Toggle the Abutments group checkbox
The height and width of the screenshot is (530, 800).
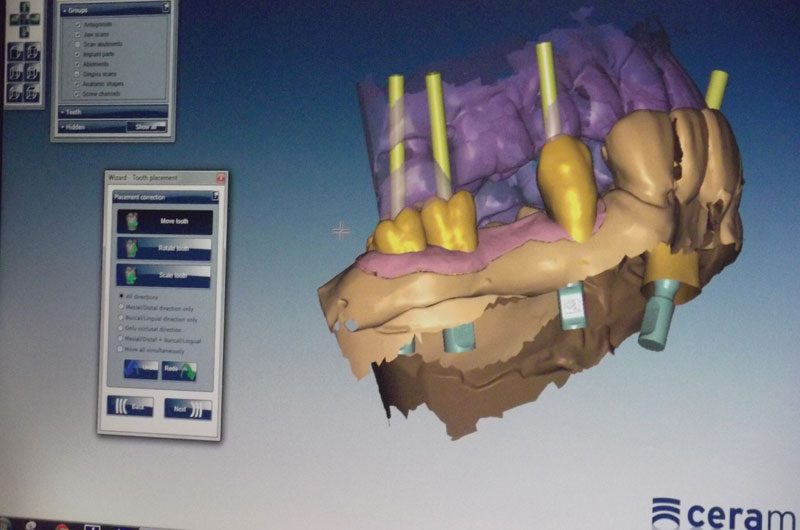78,64
